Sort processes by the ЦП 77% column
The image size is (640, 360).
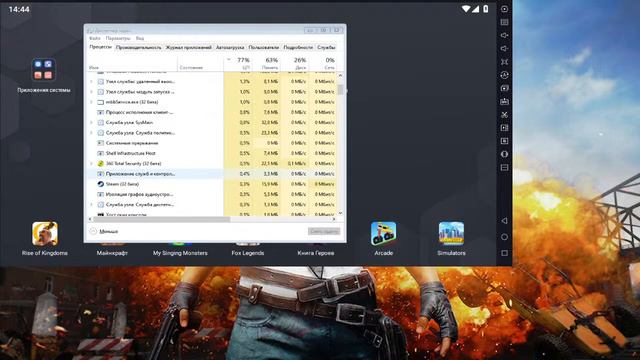(238, 63)
